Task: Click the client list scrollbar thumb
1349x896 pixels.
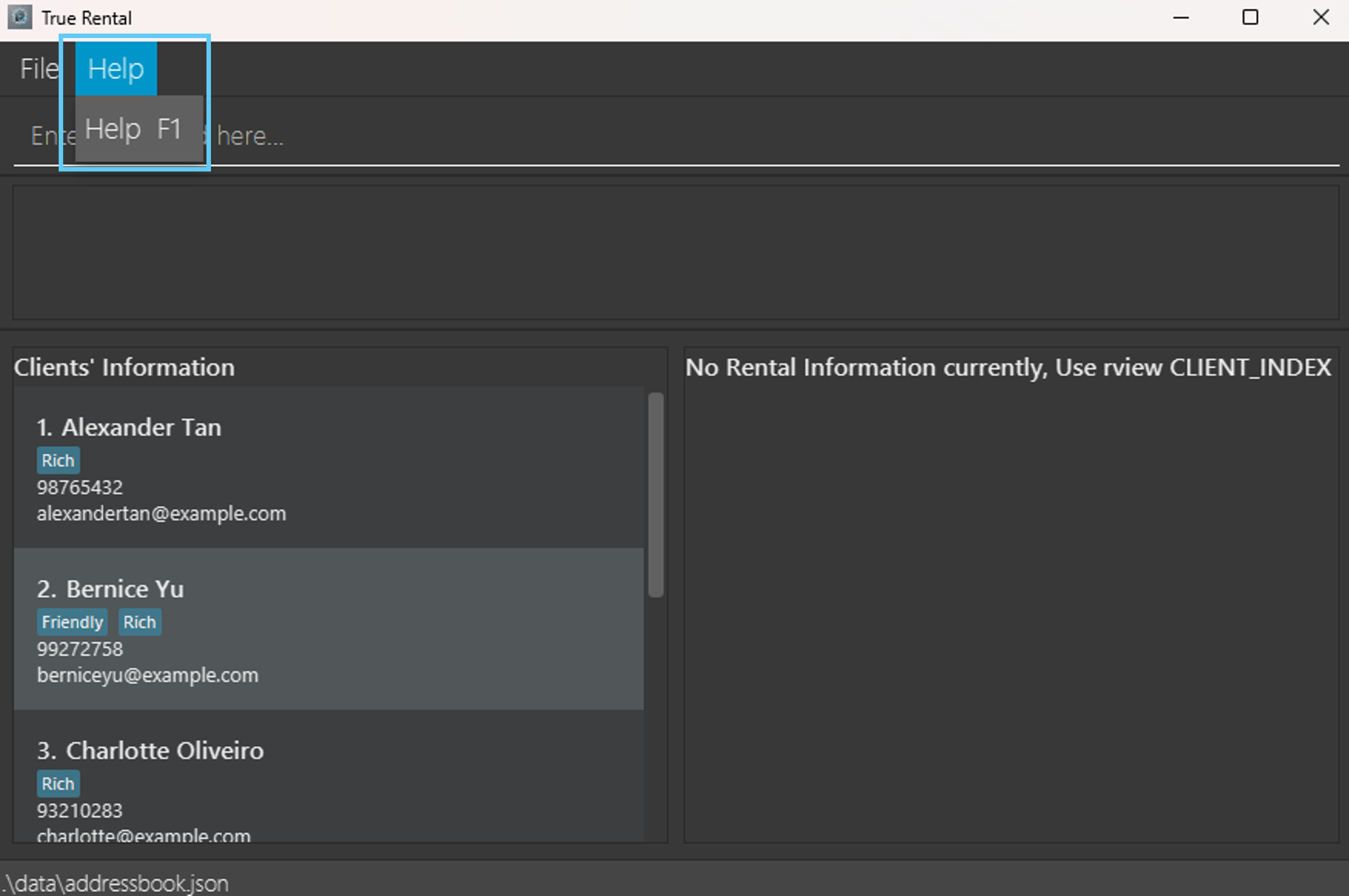Action: click(x=656, y=495)
